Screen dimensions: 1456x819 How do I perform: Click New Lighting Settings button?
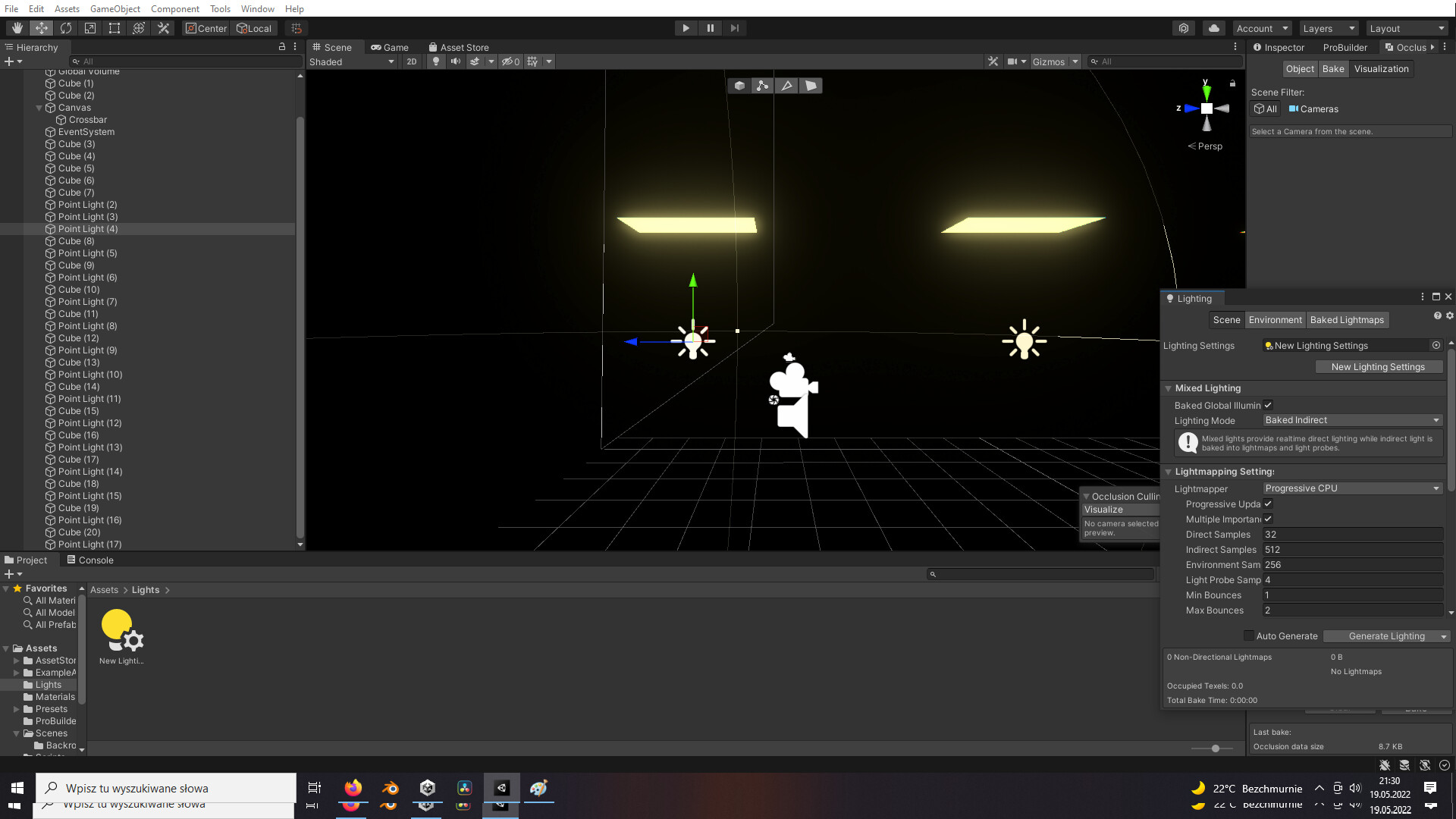point(1379,366)
